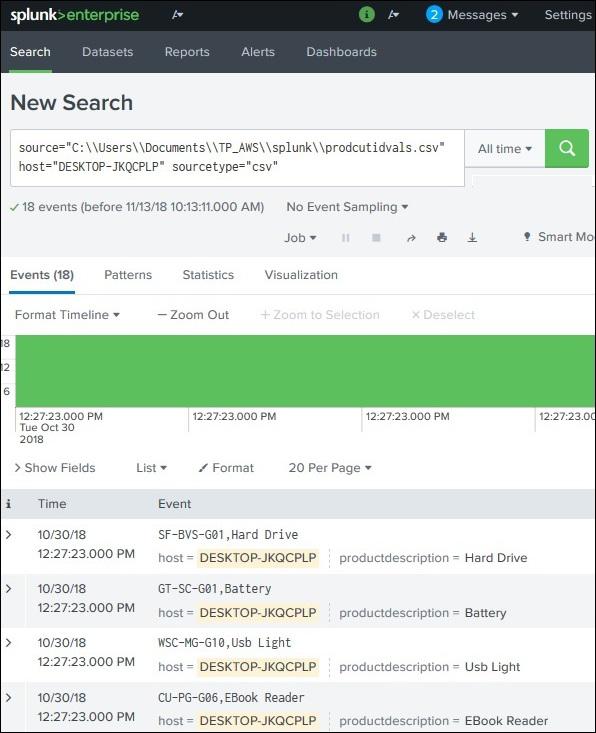Show Fields sidebar toggle

[x=55, y=467]
